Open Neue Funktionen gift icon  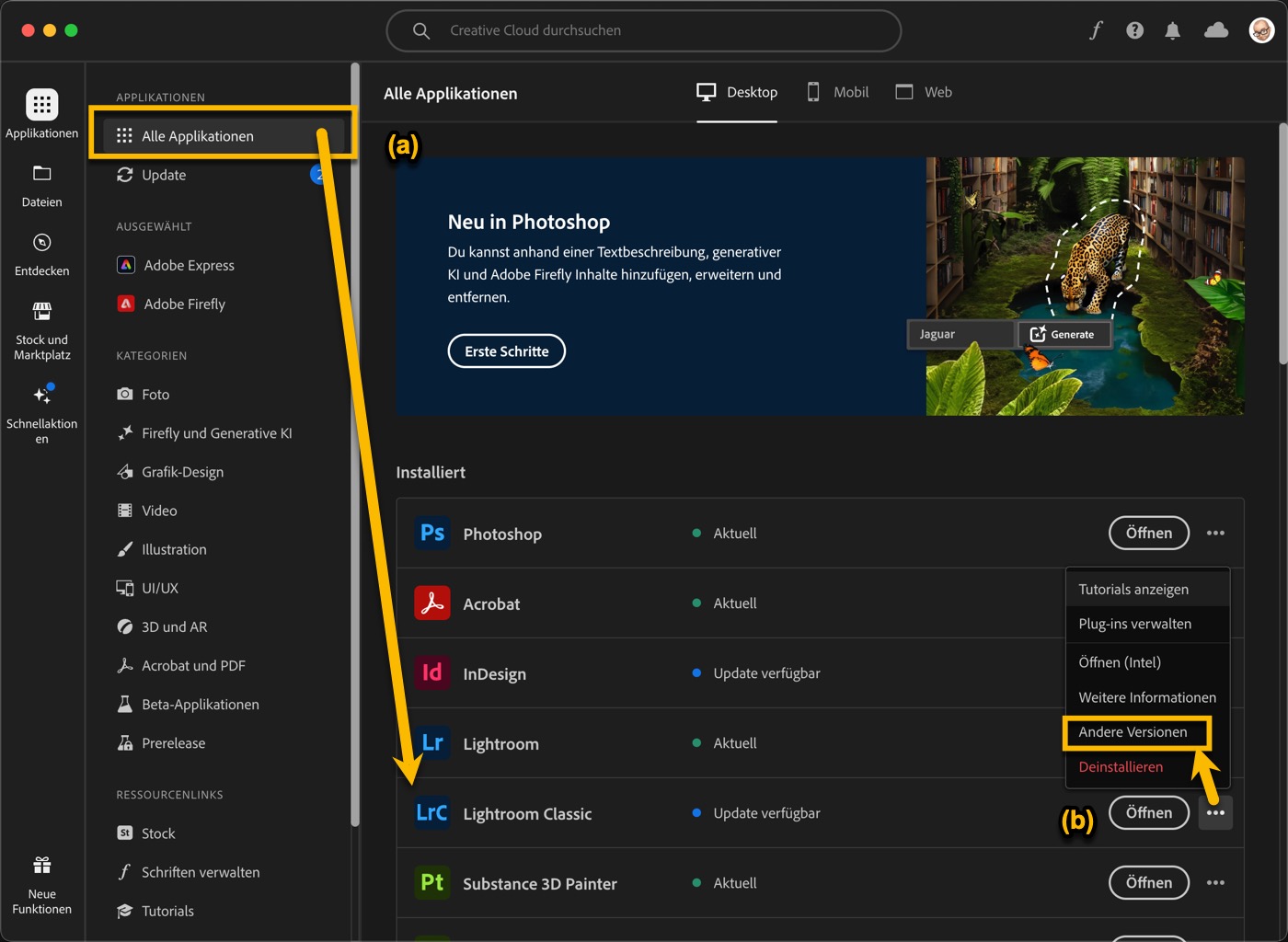pos(41,886)
